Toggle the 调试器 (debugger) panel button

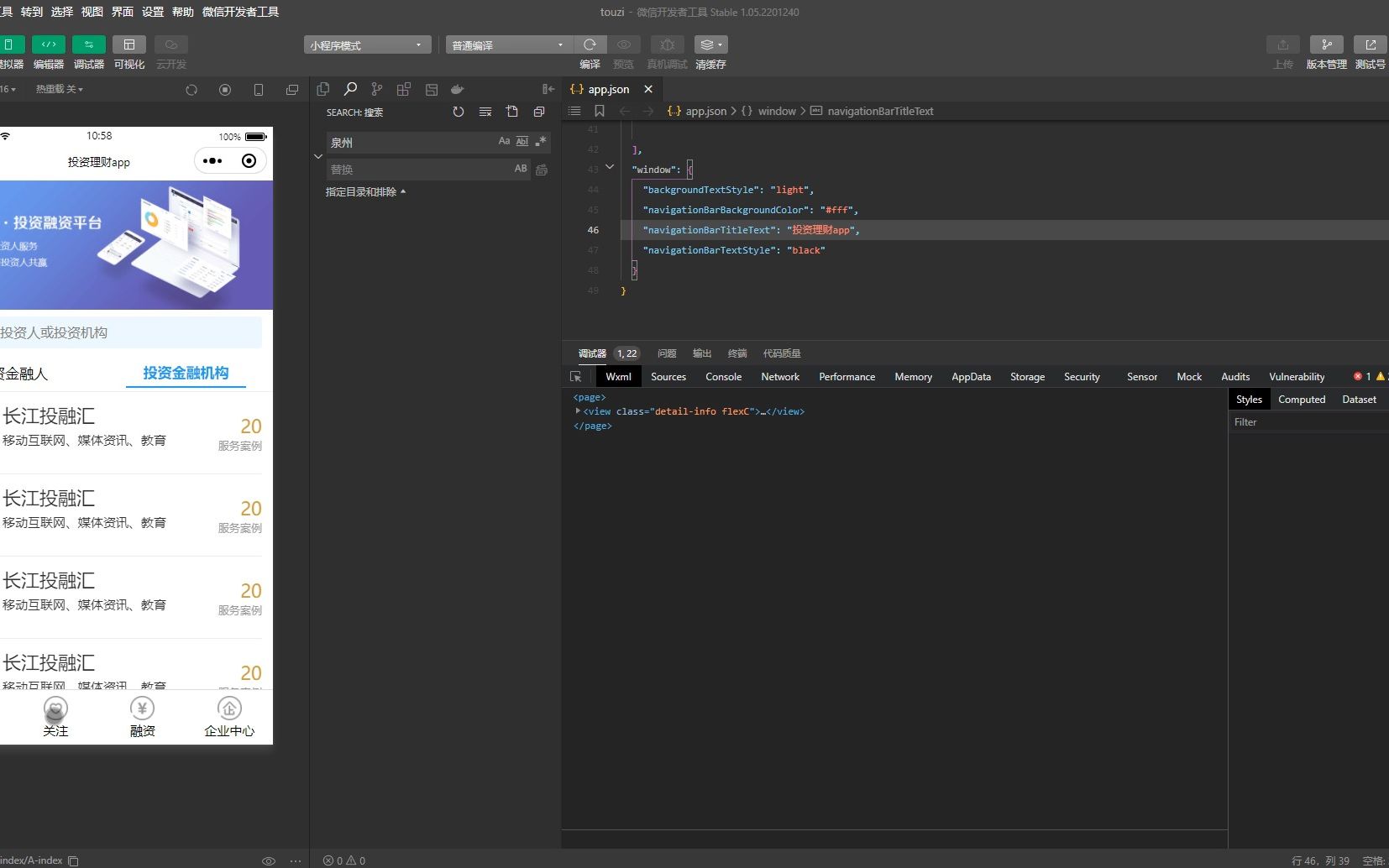click(x=88, y=44)
